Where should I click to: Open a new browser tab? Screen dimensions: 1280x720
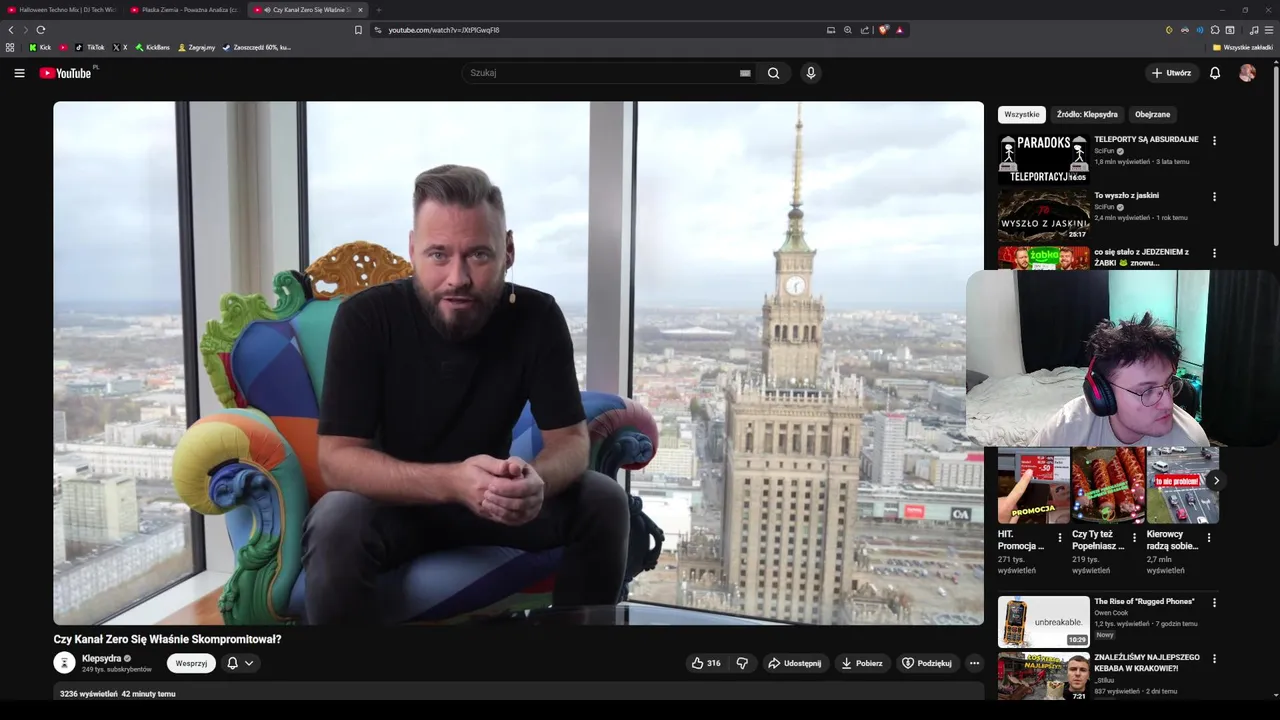[378, 9]
